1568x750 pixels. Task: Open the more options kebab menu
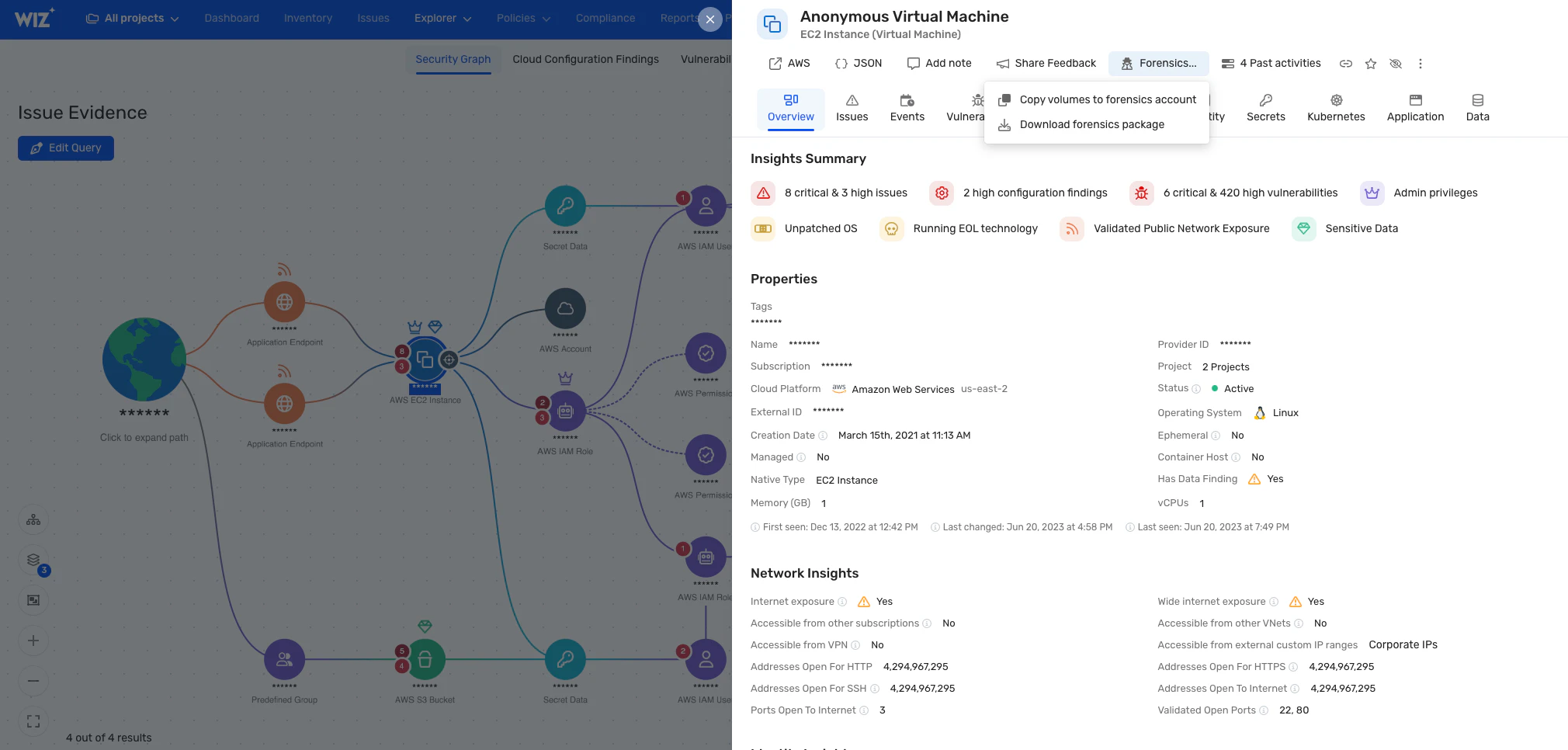(1421, 64)
